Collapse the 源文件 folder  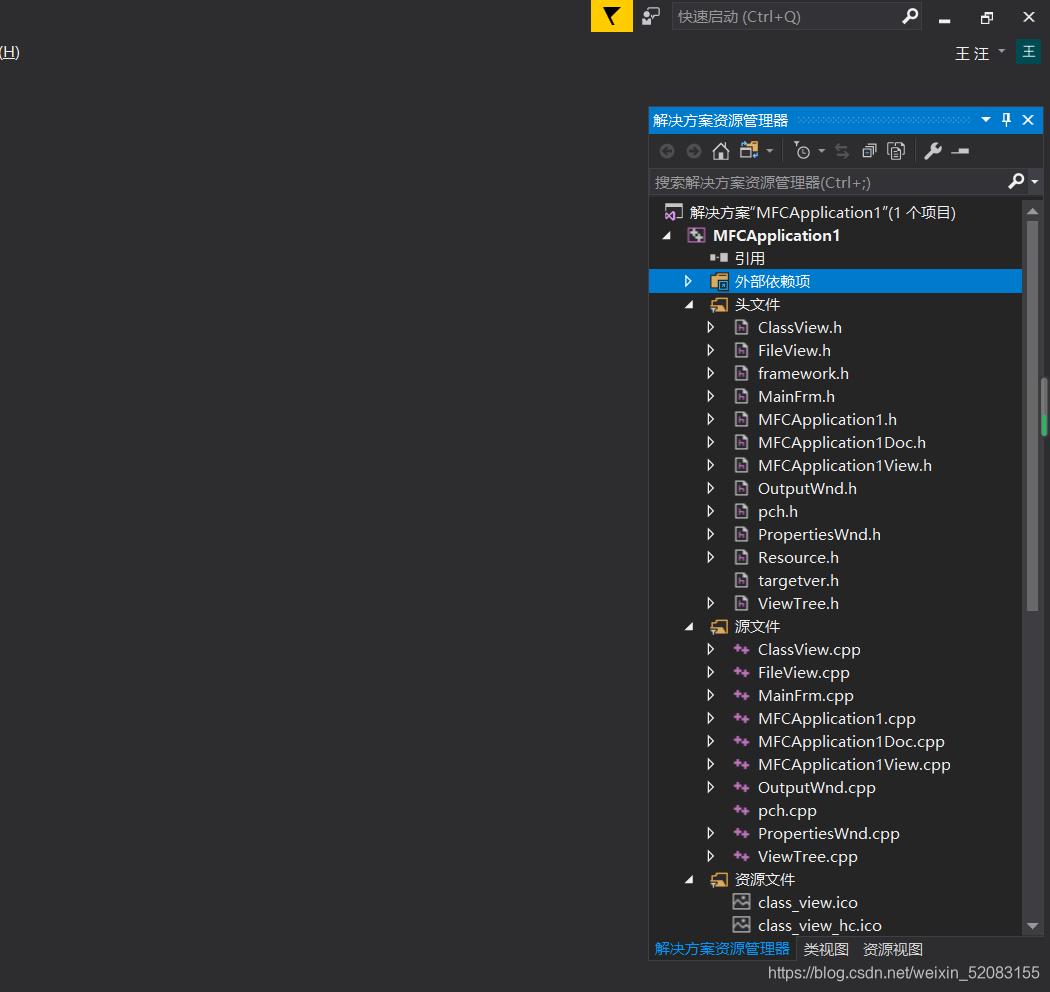[689, 627]
